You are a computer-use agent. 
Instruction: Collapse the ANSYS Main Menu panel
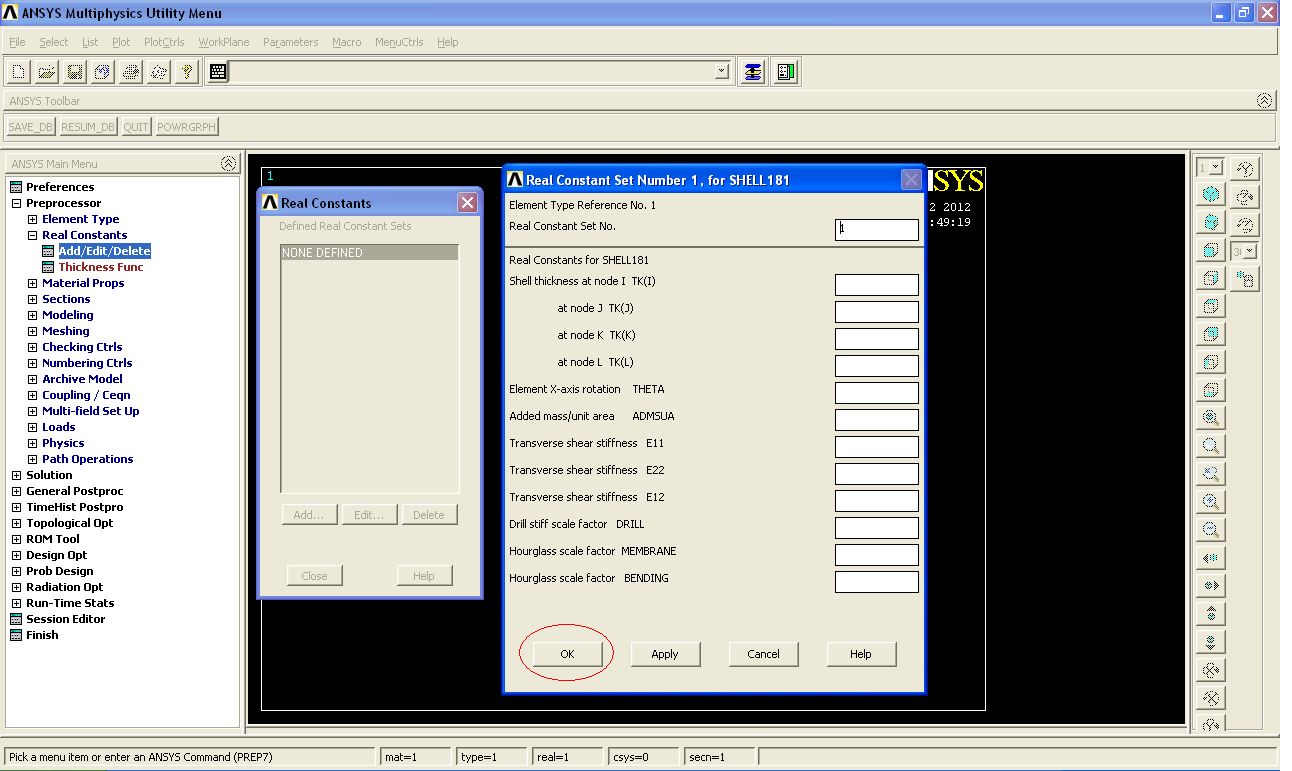tap(229, 163)
